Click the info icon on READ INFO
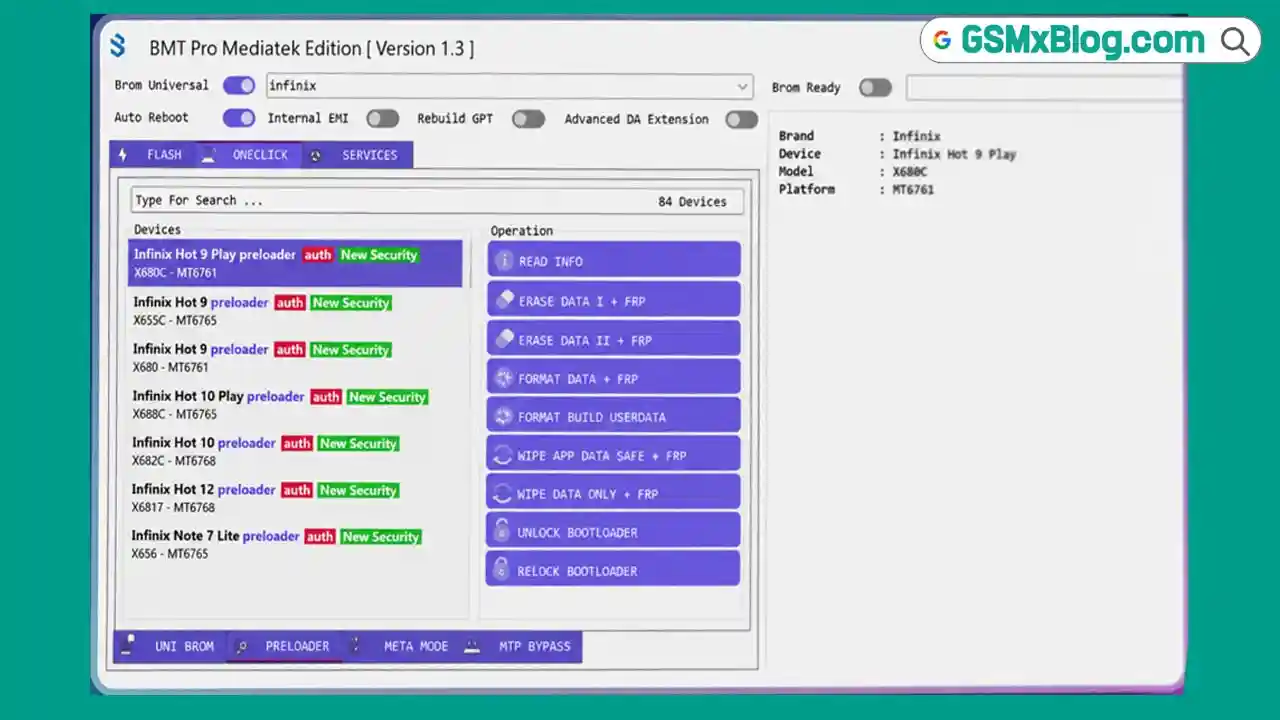Image resolution: width=1280 pixels, height=720 pixels. 503,261
